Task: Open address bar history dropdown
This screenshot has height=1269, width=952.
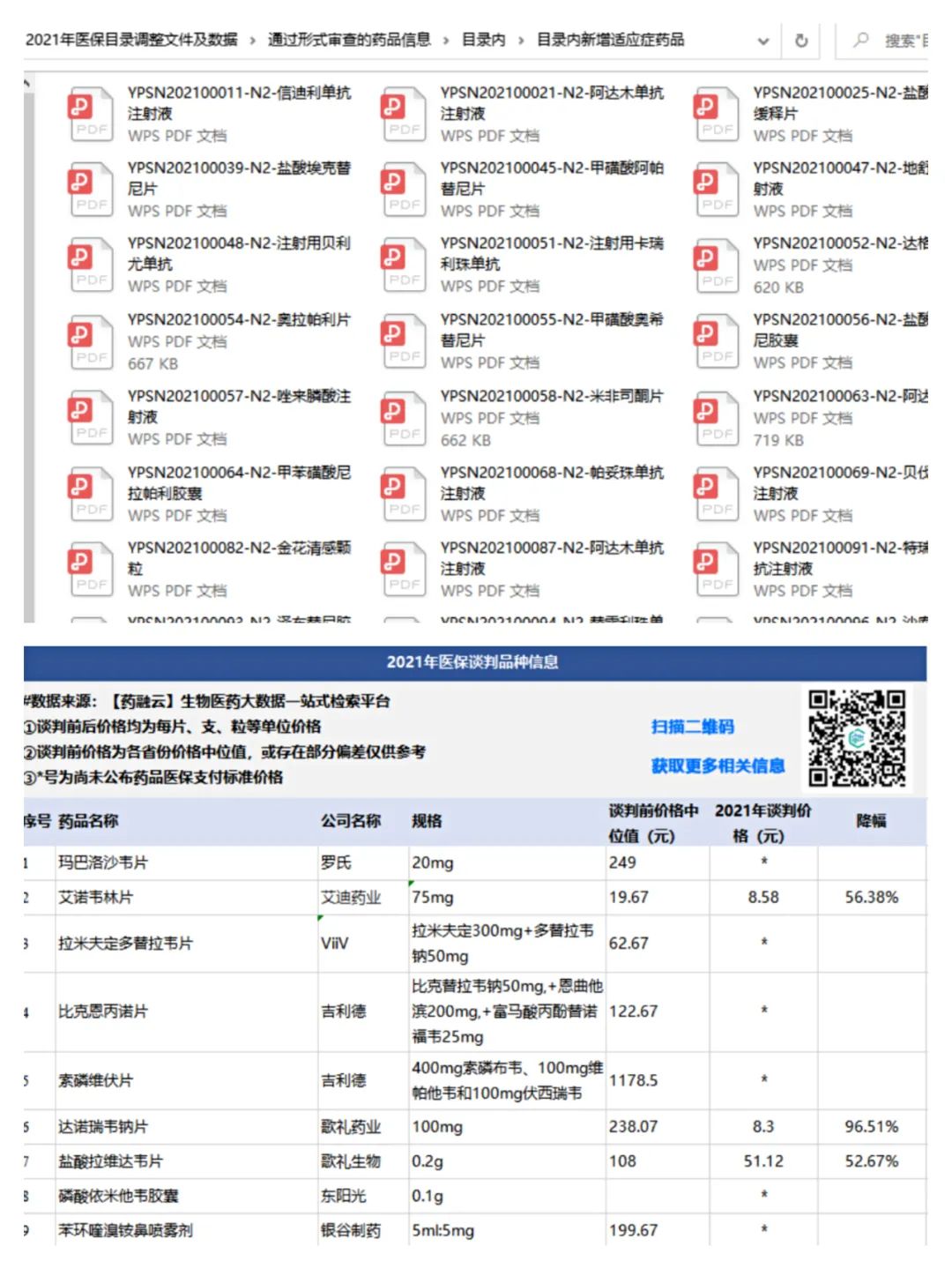Action: click(763, 41)
